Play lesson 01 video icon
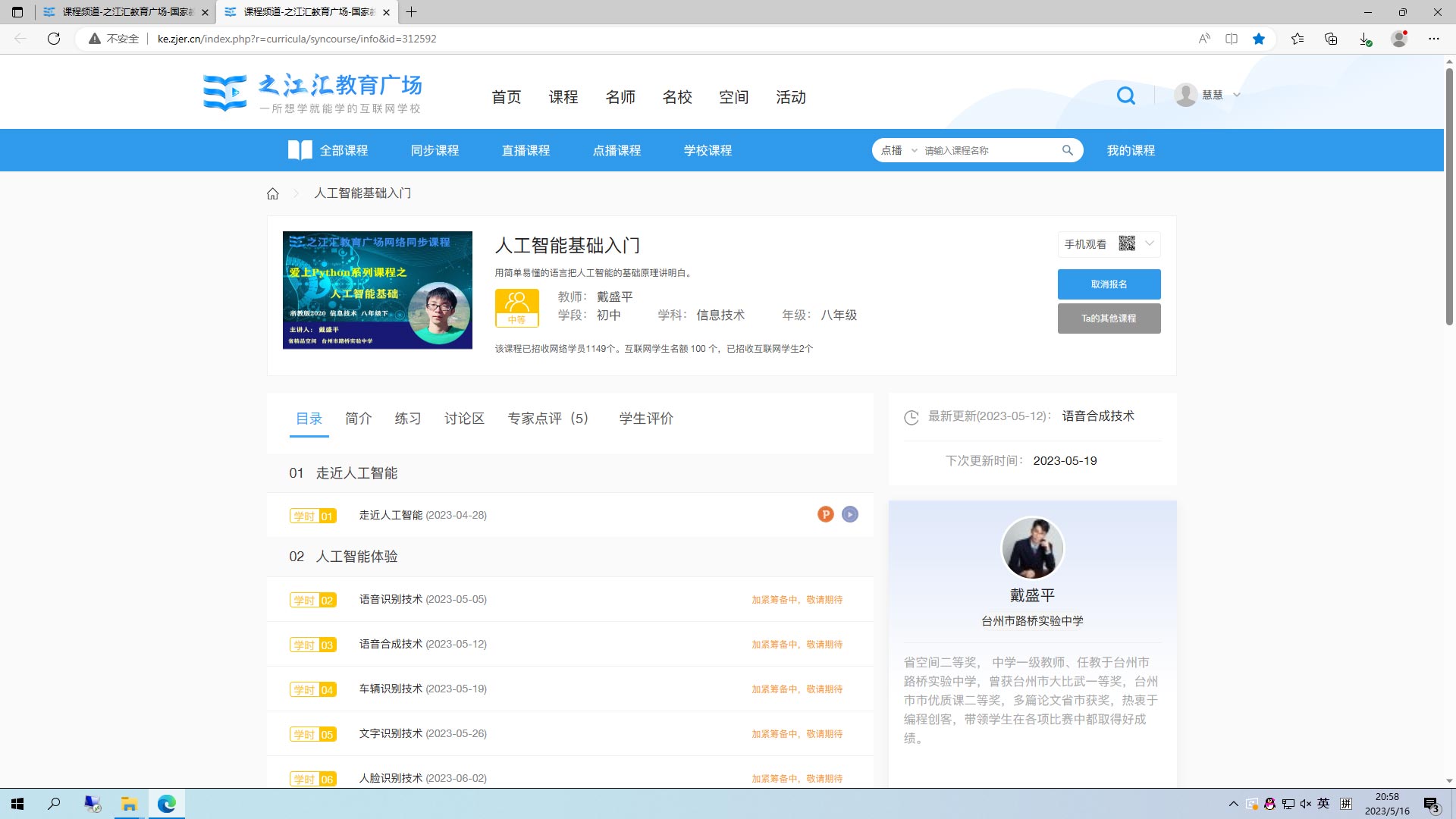This screenshot has width=1456, height=819. [x=850, y=514]
